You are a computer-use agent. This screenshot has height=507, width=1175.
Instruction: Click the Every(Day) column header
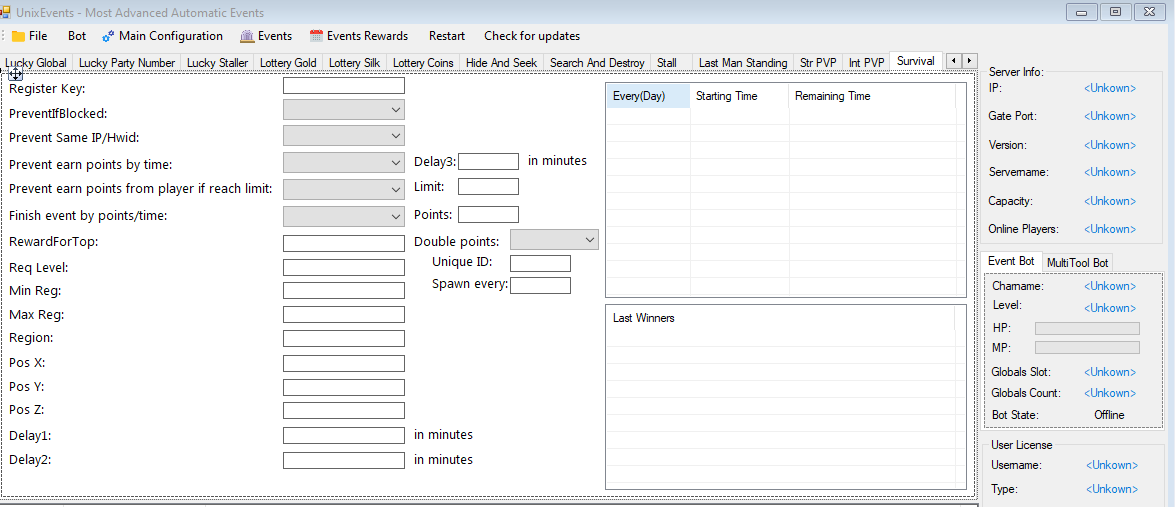coord(648,96)
